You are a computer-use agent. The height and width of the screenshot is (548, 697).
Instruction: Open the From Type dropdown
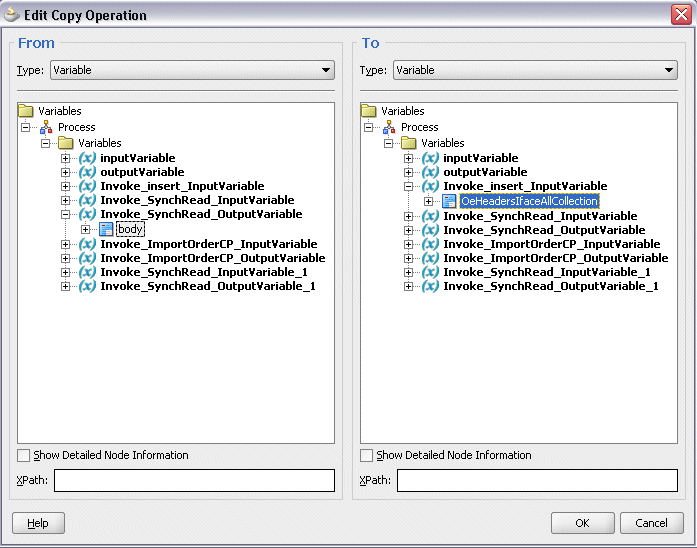coord(192,70)
